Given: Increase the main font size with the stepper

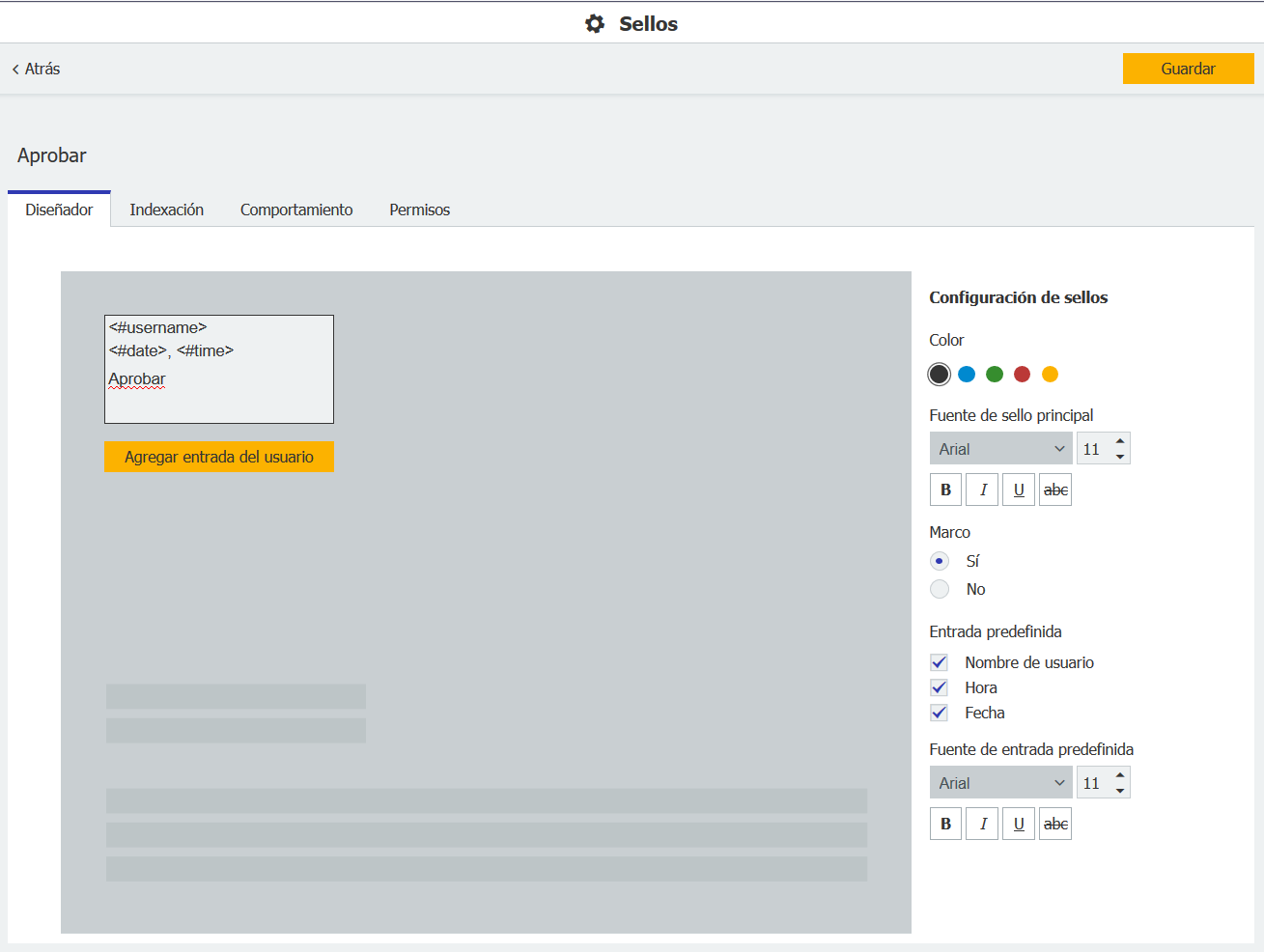Looking at the screenshot, I should click(1120, 442).
